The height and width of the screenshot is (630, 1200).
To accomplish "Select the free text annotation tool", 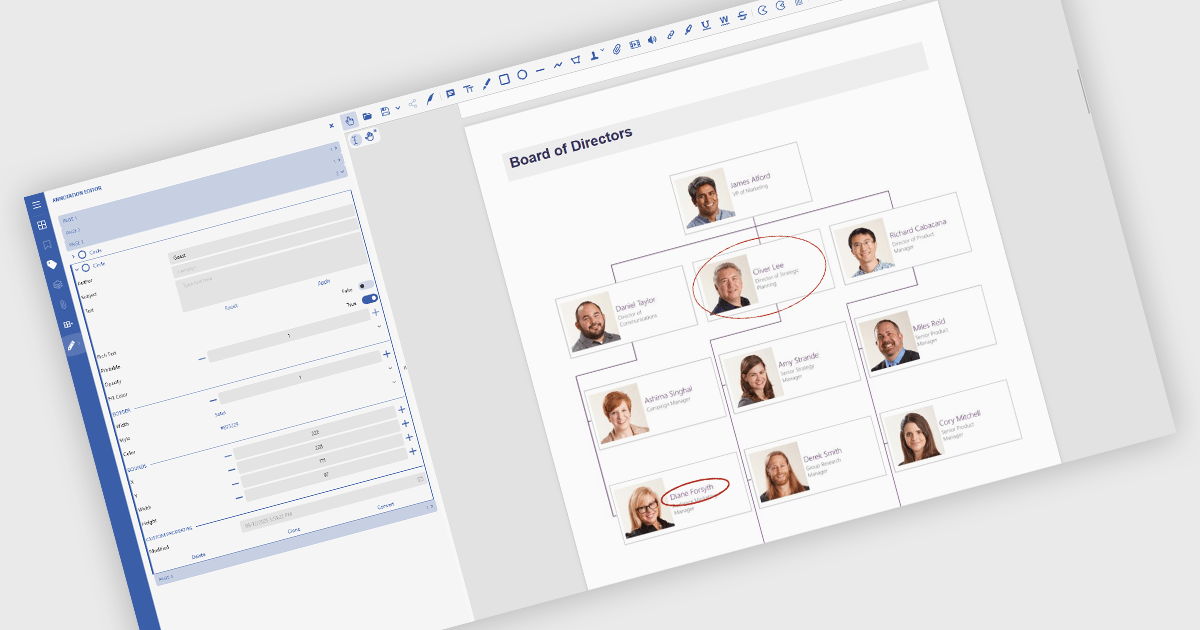I will pyautogui.click(x=468, y=90).
